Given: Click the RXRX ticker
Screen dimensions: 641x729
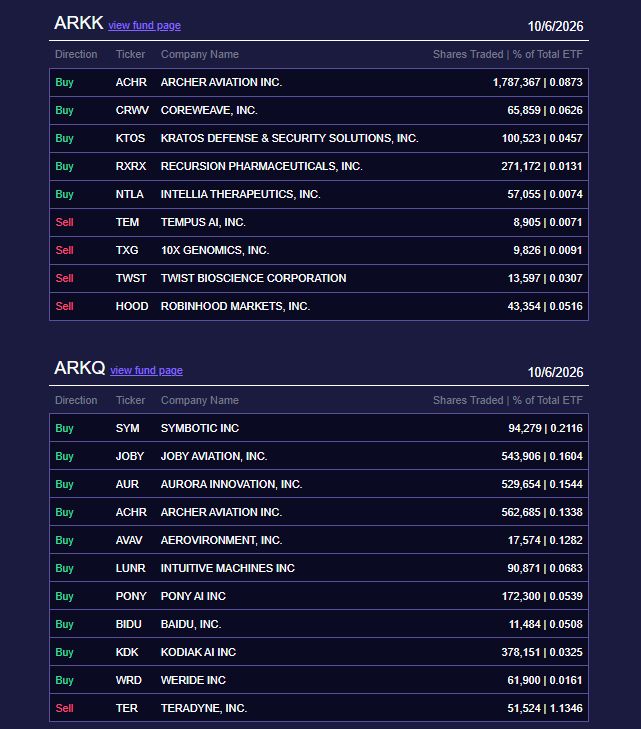Looking at the screenshot, I should [x=131, y=166].
